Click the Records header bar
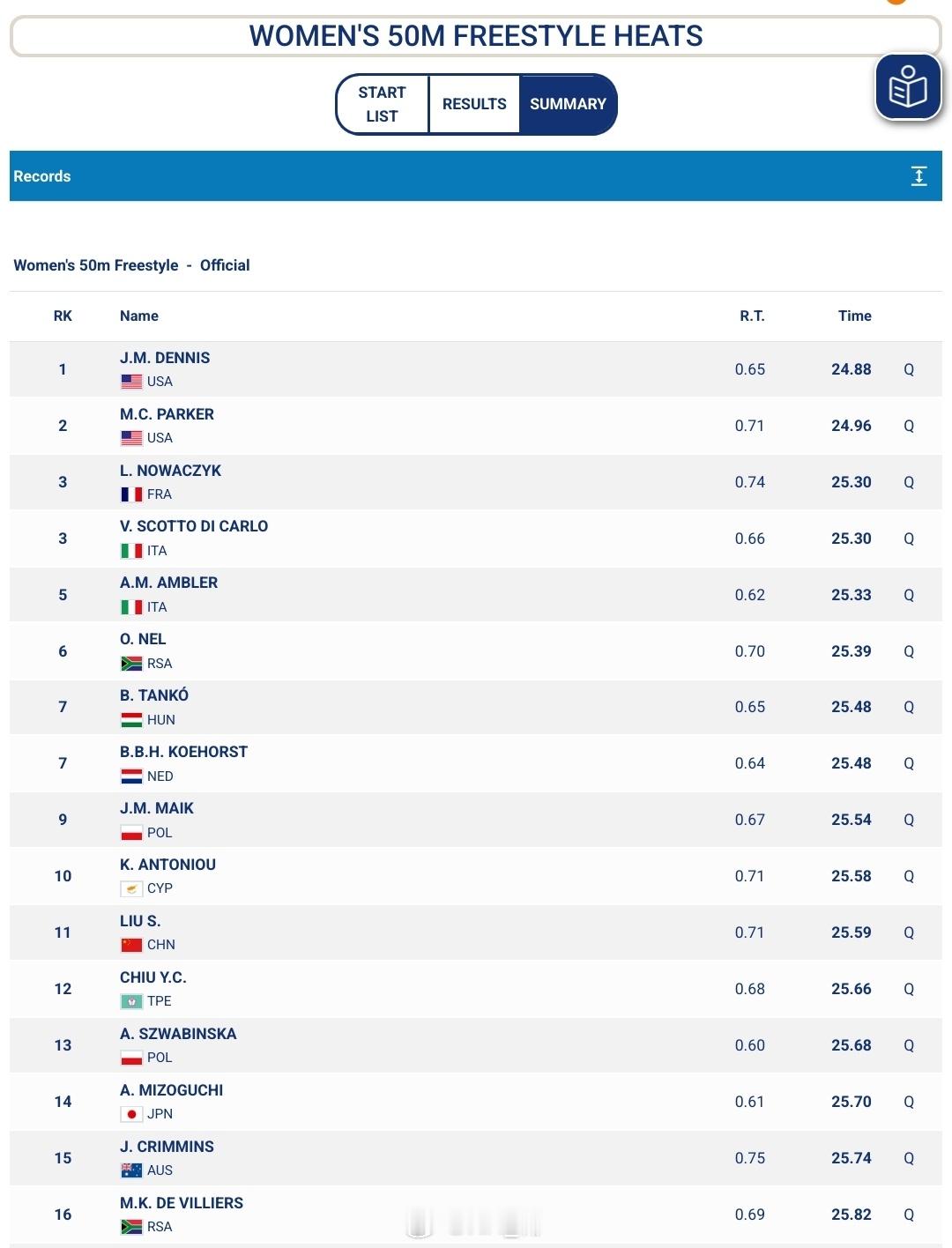Viewport: 952px width, 1248px height. tap(476, 176)
